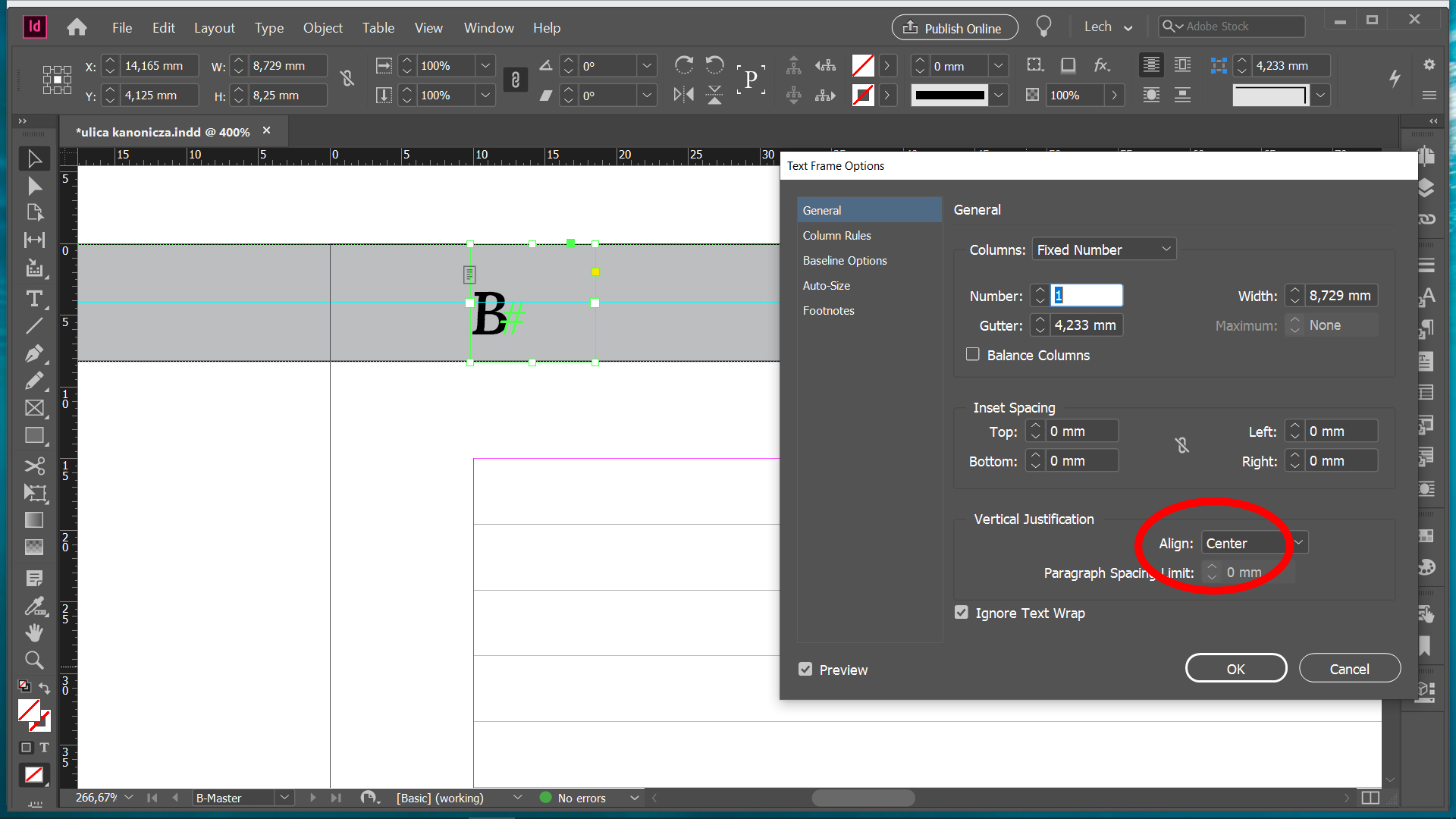Activate the Hand tool
The width and height of the screenshot is (1456, 819).
tap(34, 632)
